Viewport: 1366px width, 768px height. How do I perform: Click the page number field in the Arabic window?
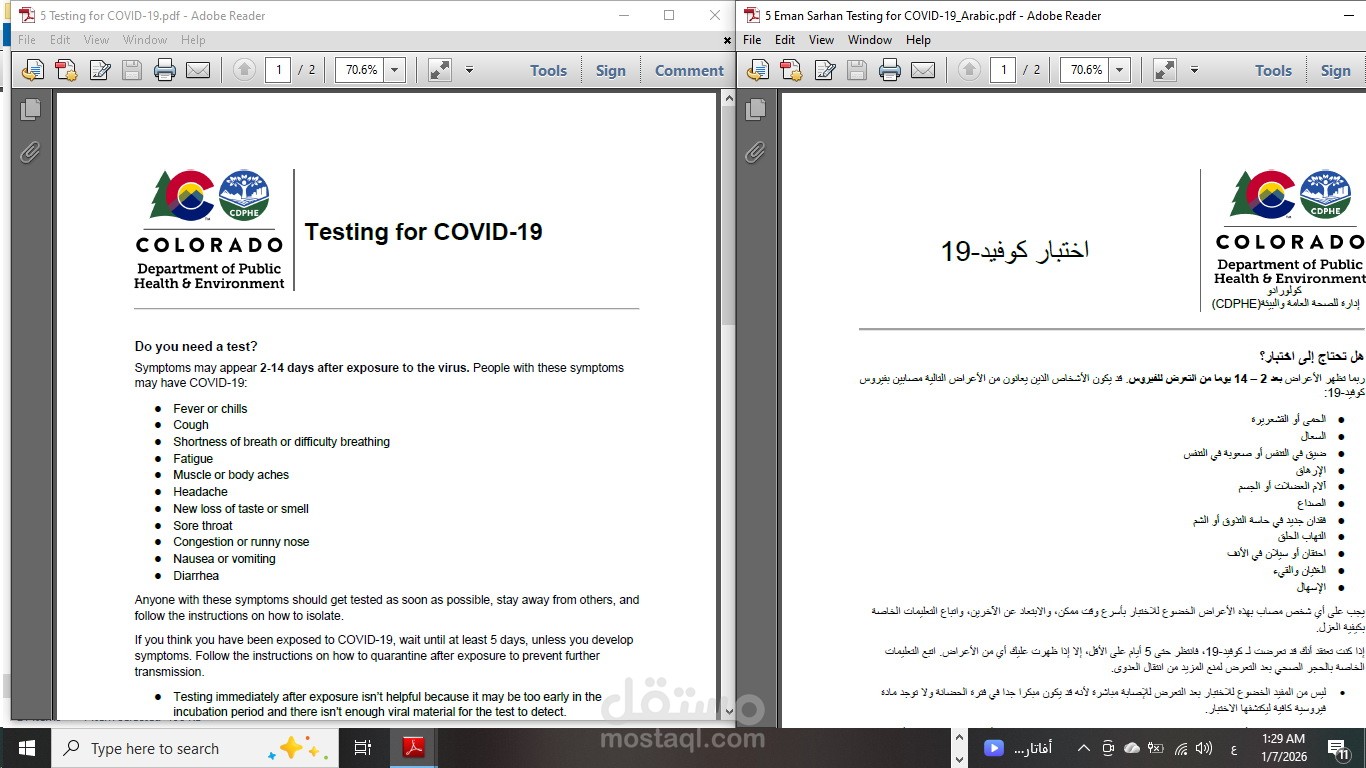(1003, 70)
